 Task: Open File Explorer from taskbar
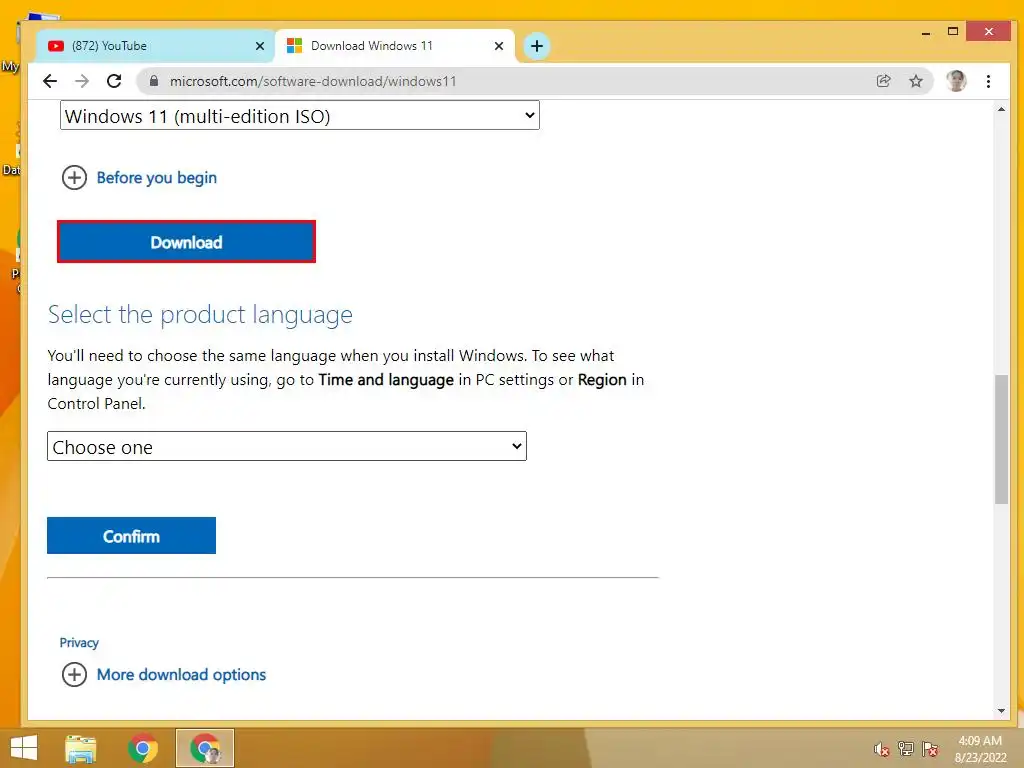[81, 748]
